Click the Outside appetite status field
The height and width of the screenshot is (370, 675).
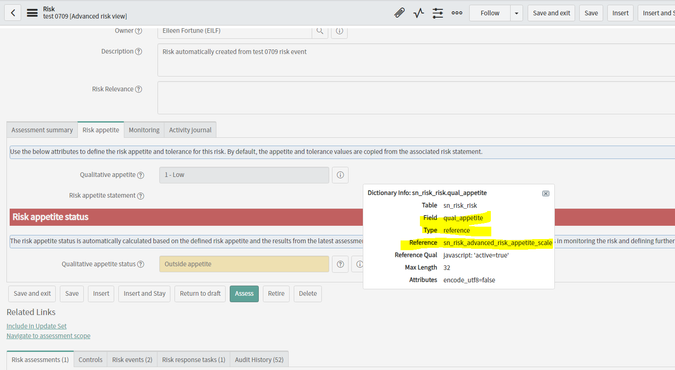(244, 264)
